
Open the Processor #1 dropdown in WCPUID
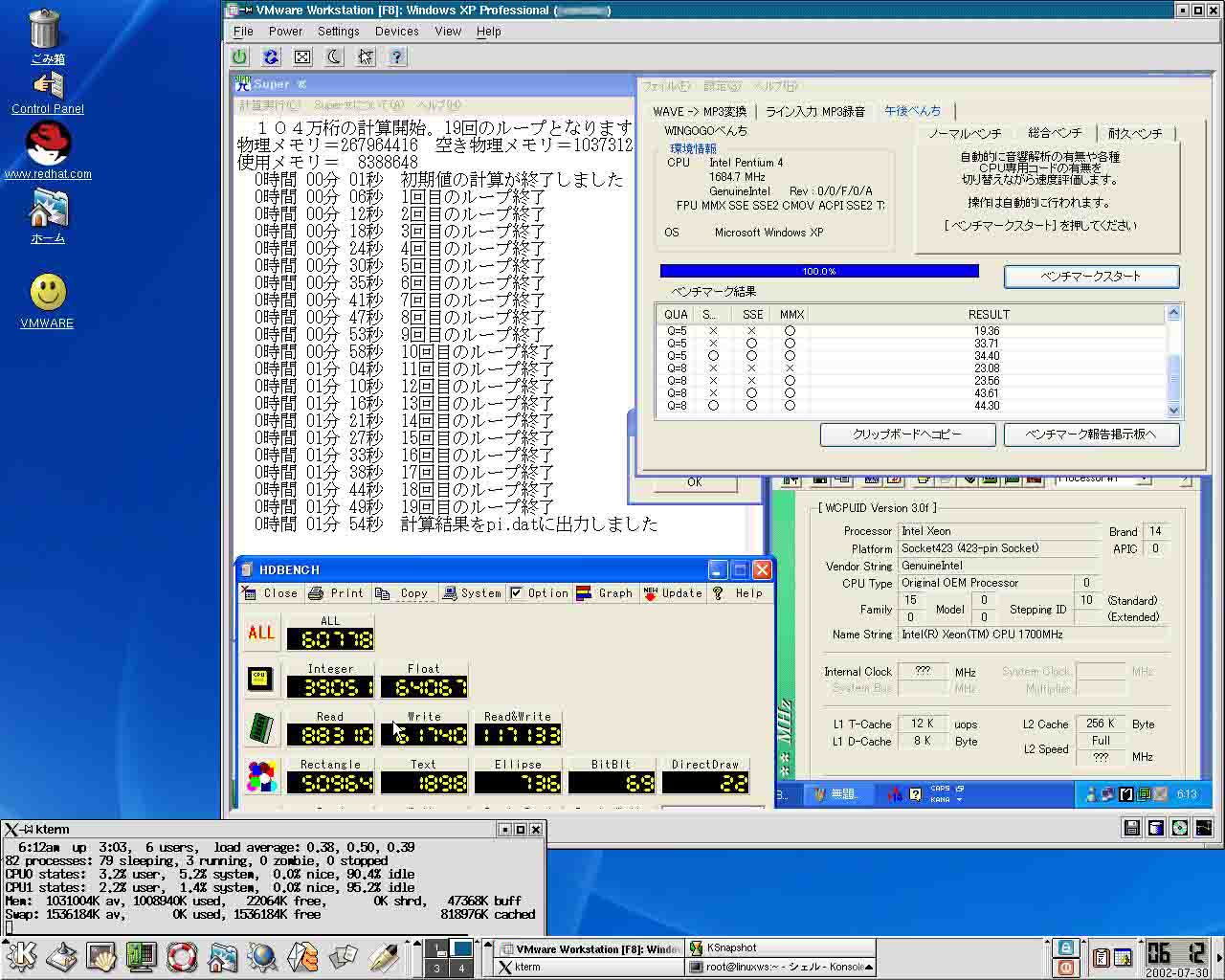point(1142,479)
